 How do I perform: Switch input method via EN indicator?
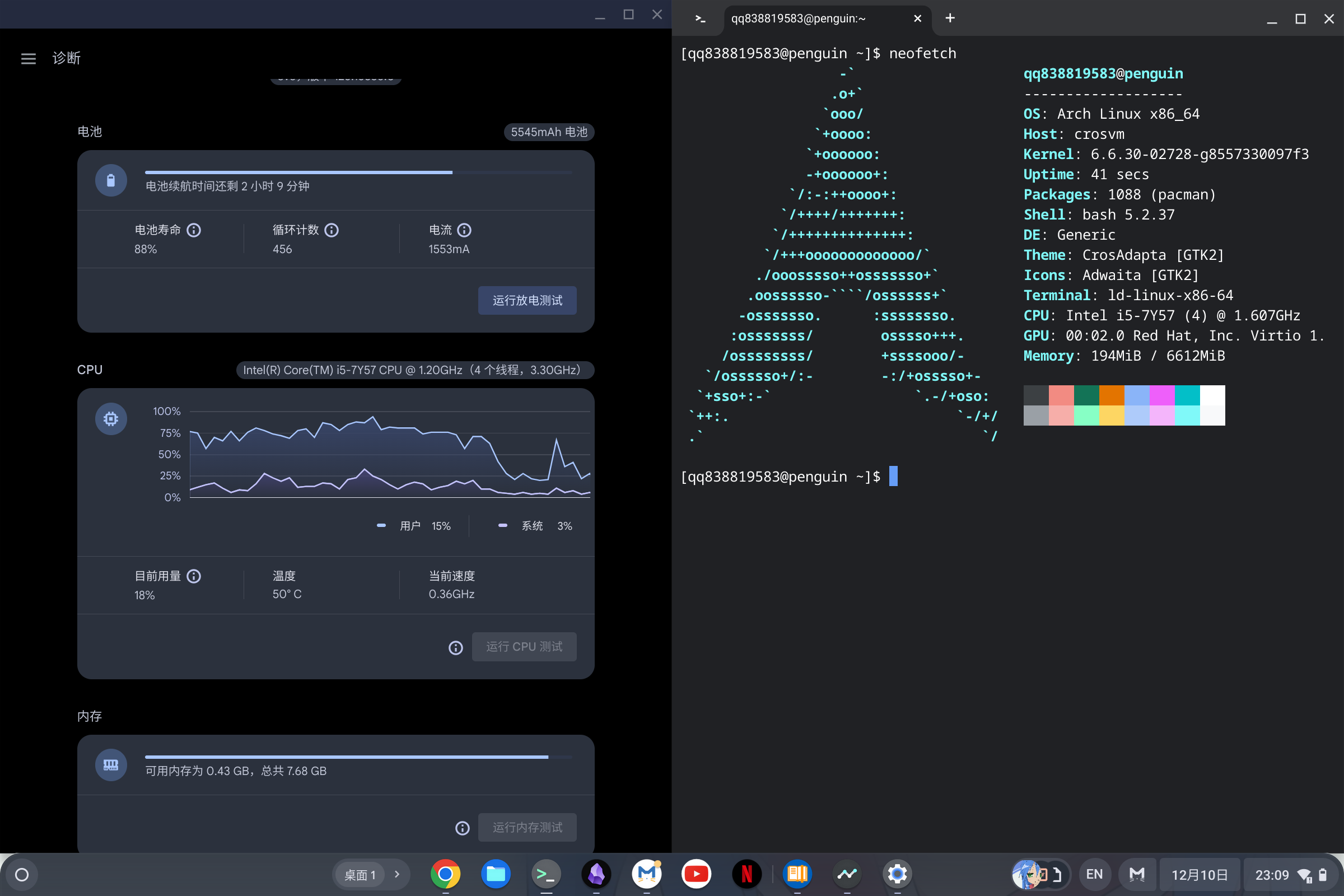click(x=1094, y=875)
